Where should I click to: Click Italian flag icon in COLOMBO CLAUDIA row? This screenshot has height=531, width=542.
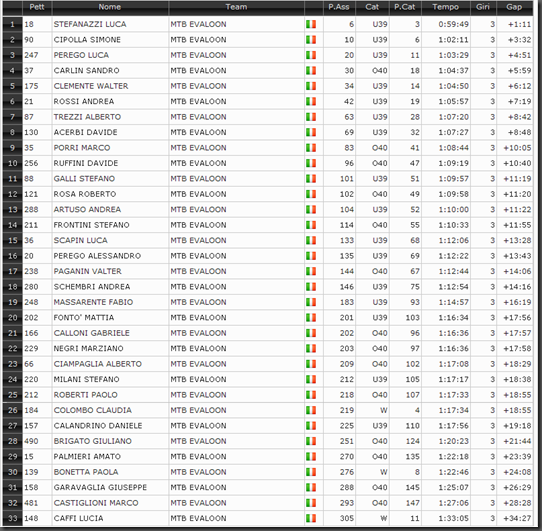point(311,410)
